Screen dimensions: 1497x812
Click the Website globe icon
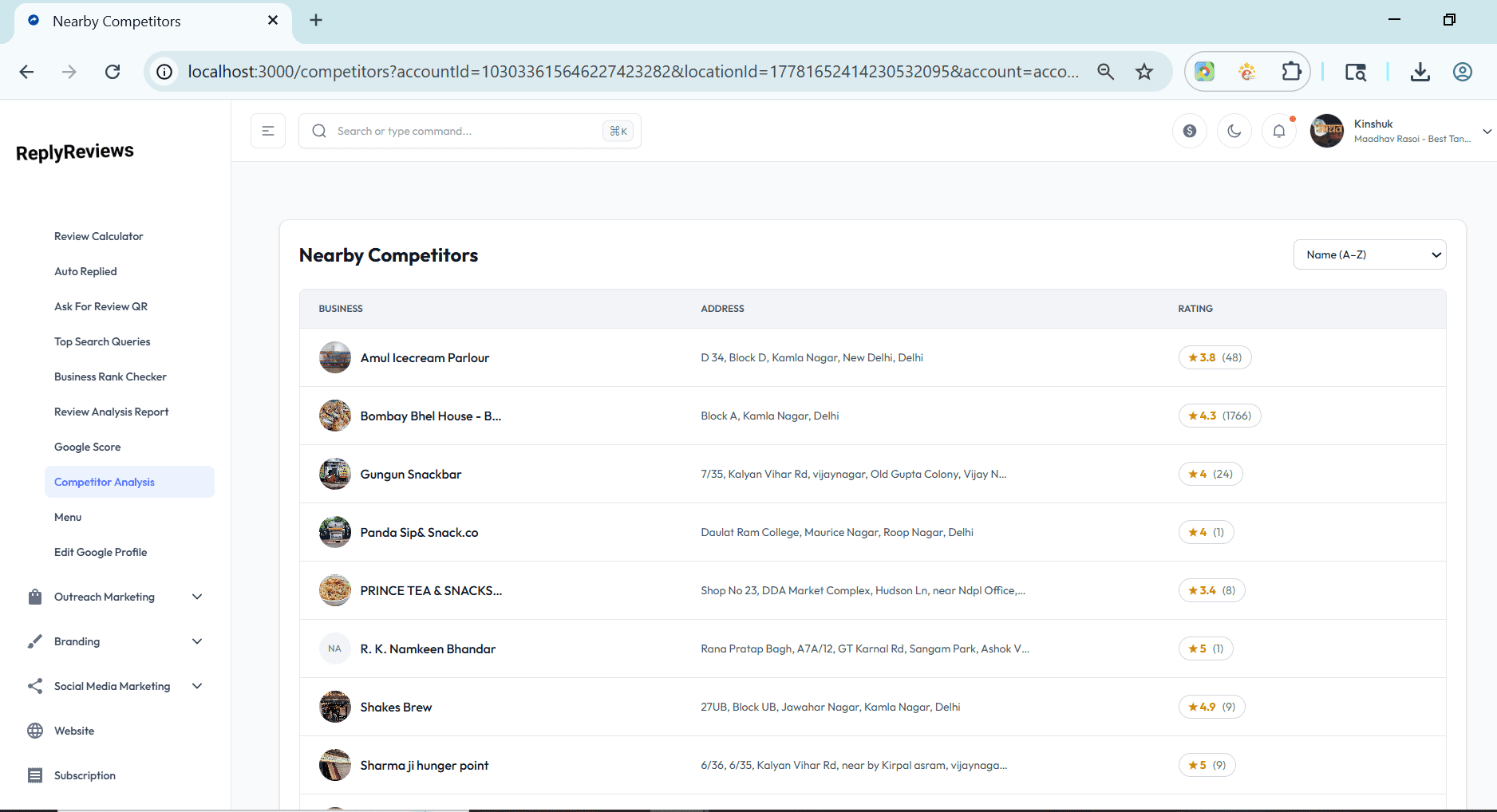click(x=35, y=731)
